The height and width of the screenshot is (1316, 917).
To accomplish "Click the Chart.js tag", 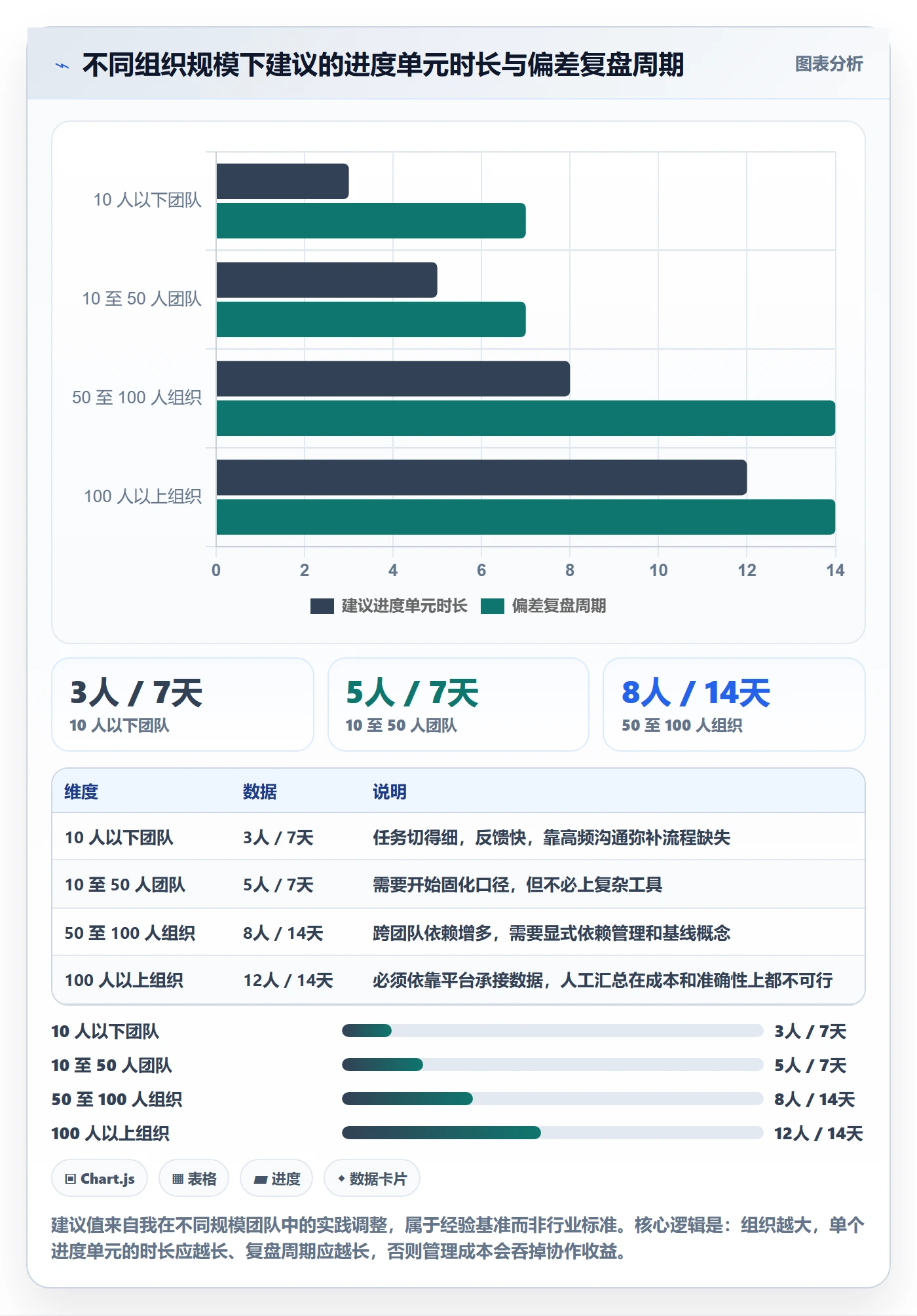I will tap(100, 1179).
